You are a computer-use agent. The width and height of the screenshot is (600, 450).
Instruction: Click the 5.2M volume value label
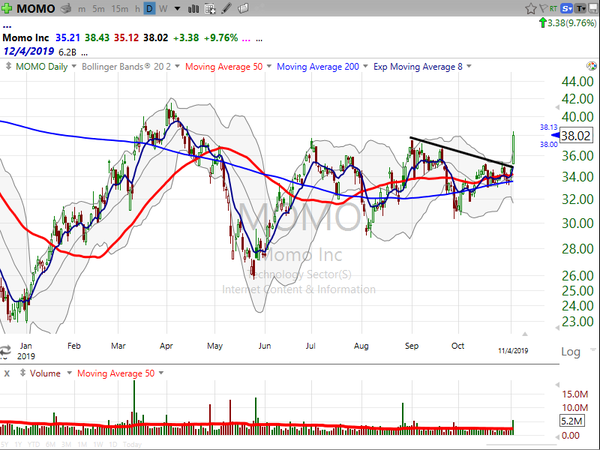[572, 421]
